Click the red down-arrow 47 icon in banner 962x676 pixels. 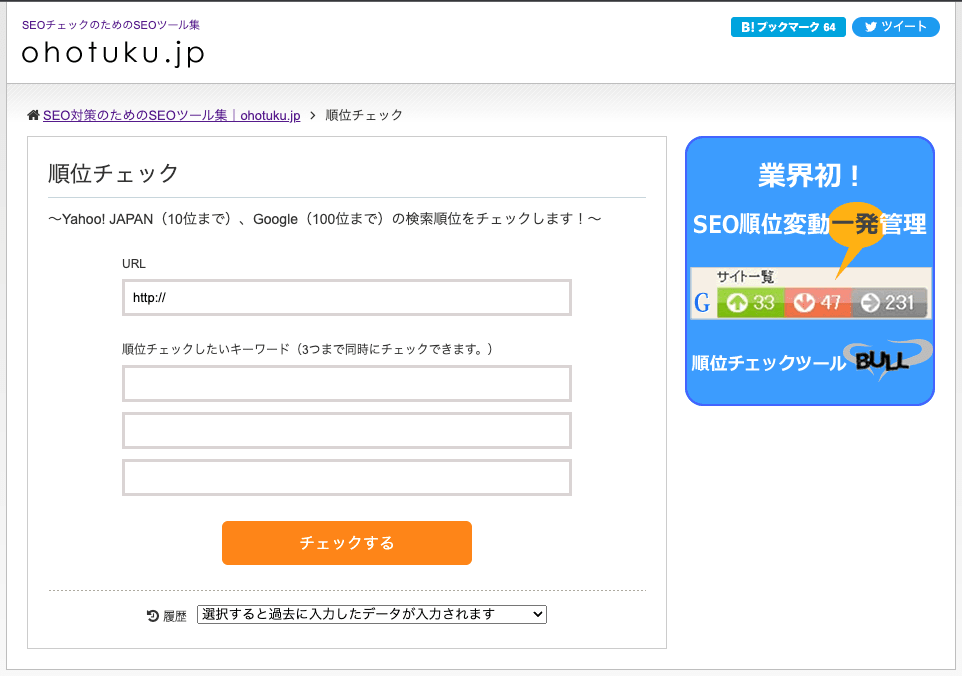tap(818, 302)
